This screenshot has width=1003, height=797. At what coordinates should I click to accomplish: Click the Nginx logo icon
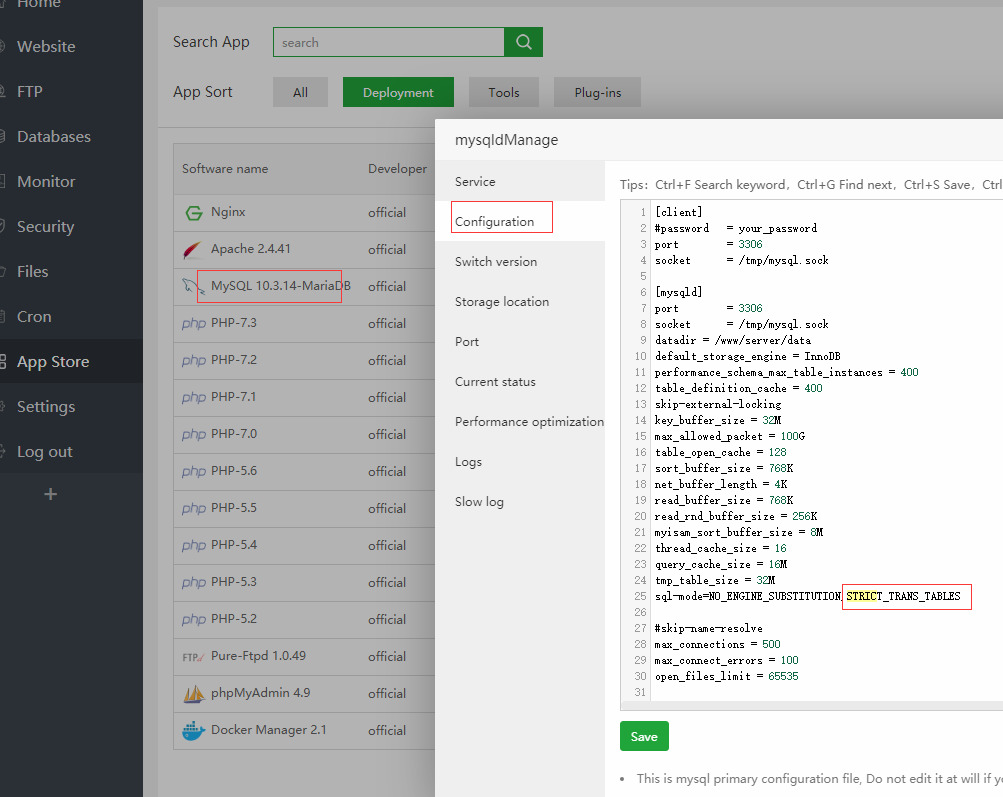click(193, 213)
